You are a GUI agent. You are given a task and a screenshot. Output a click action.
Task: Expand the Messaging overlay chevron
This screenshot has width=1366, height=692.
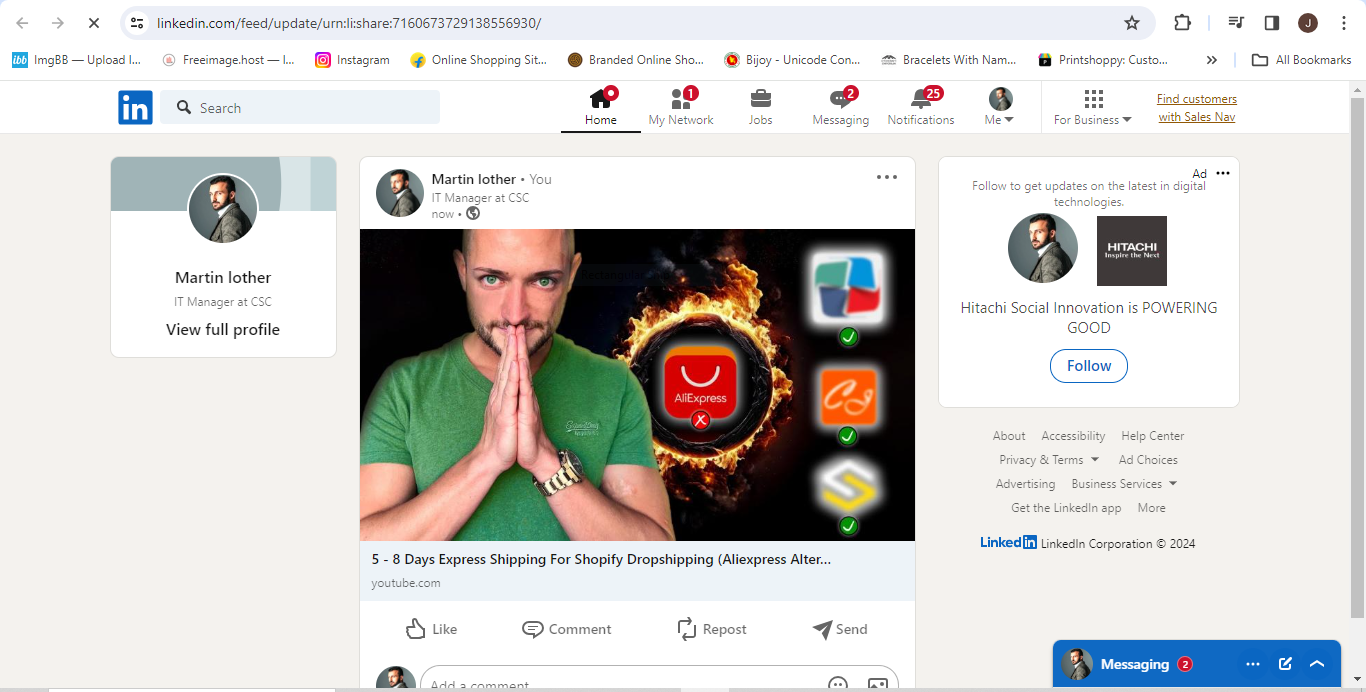[1317, 664]
